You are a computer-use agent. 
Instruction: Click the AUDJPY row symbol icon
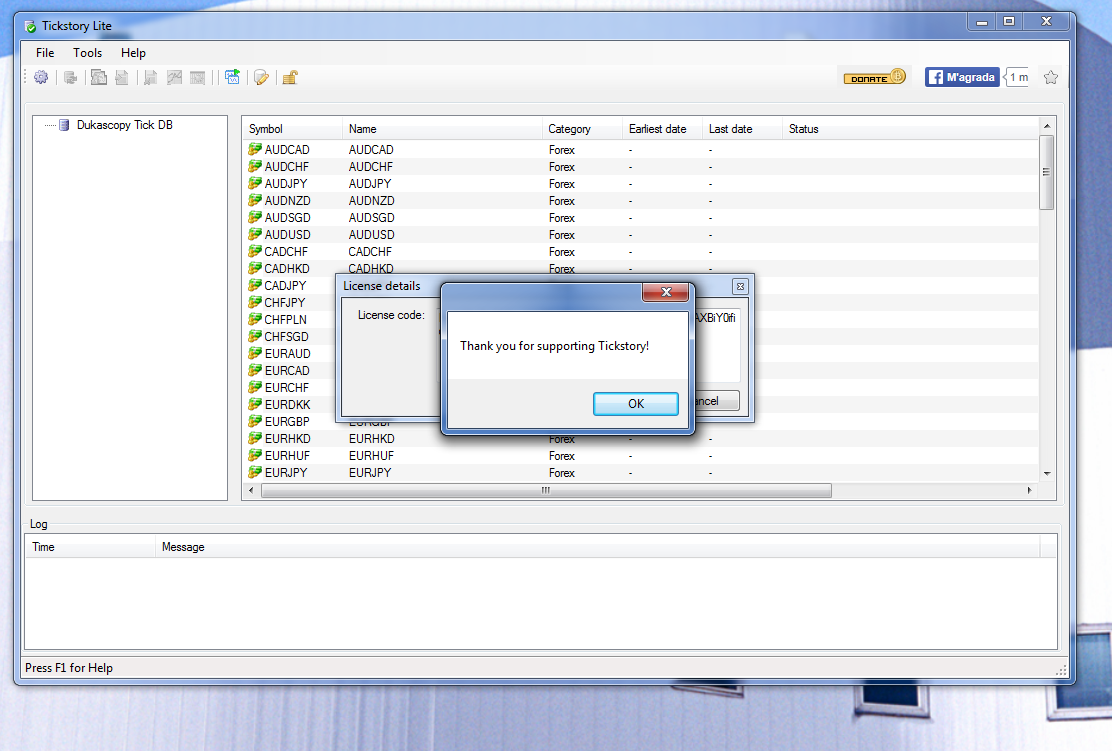pyautogui.click(x=255, y=184)
